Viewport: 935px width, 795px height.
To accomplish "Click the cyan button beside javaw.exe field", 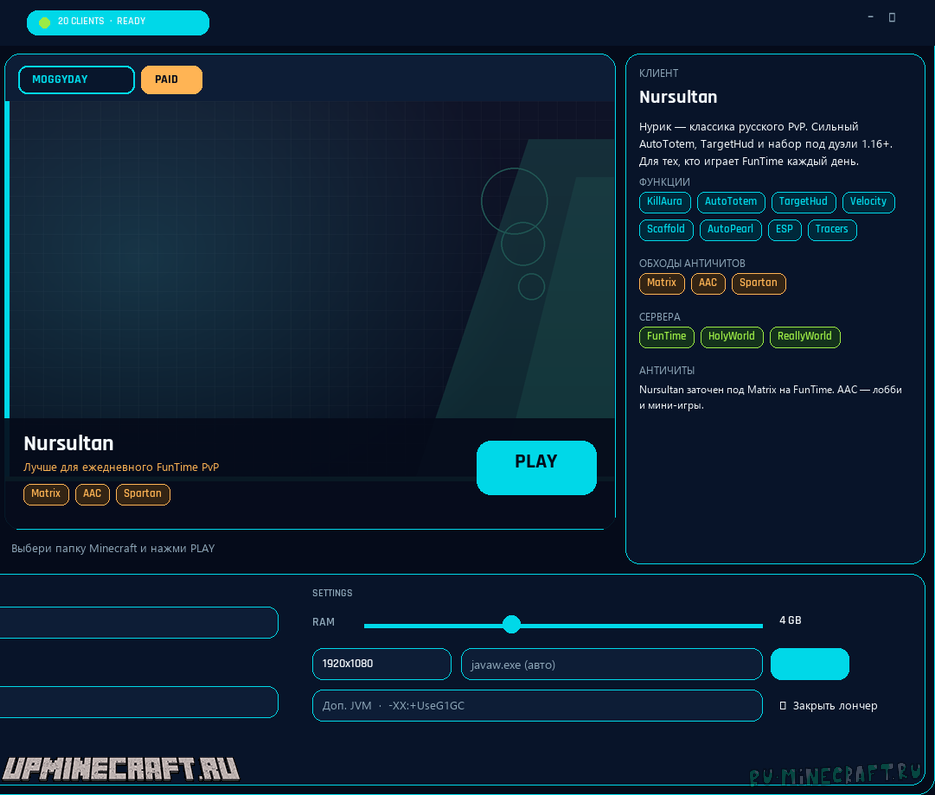I will (810, 664).
